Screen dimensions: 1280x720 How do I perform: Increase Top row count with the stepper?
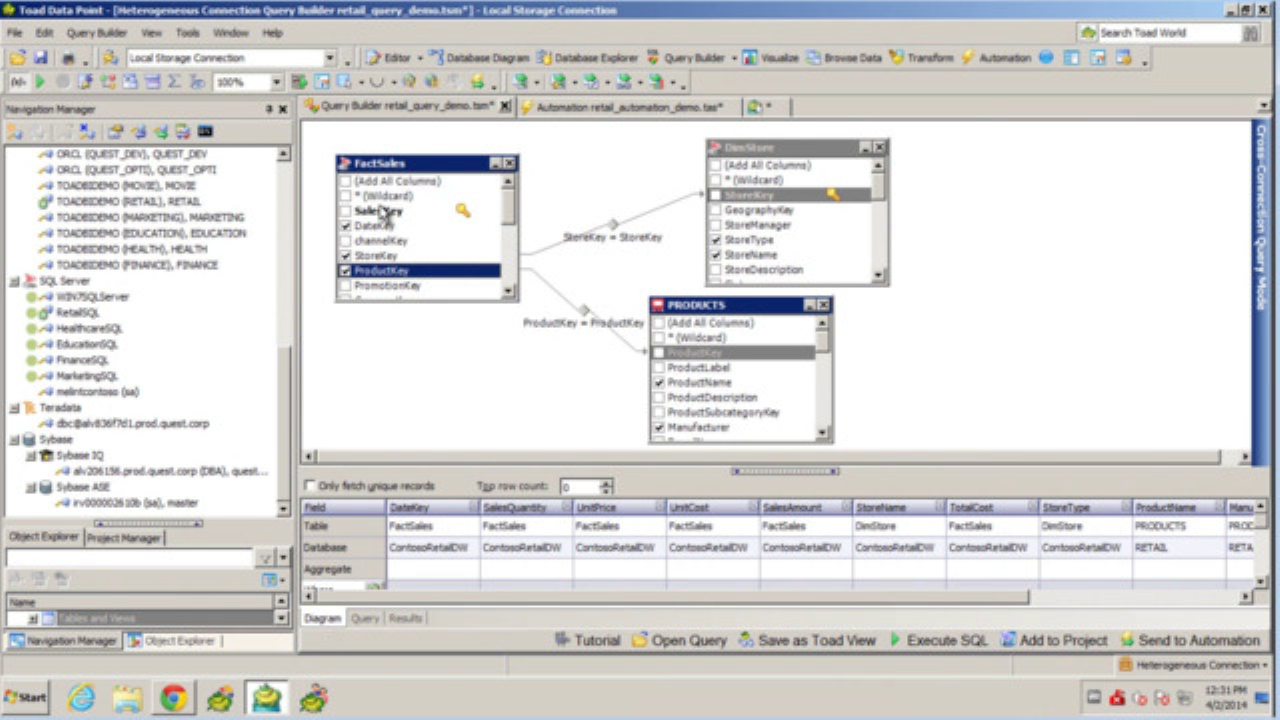point(608,483)
